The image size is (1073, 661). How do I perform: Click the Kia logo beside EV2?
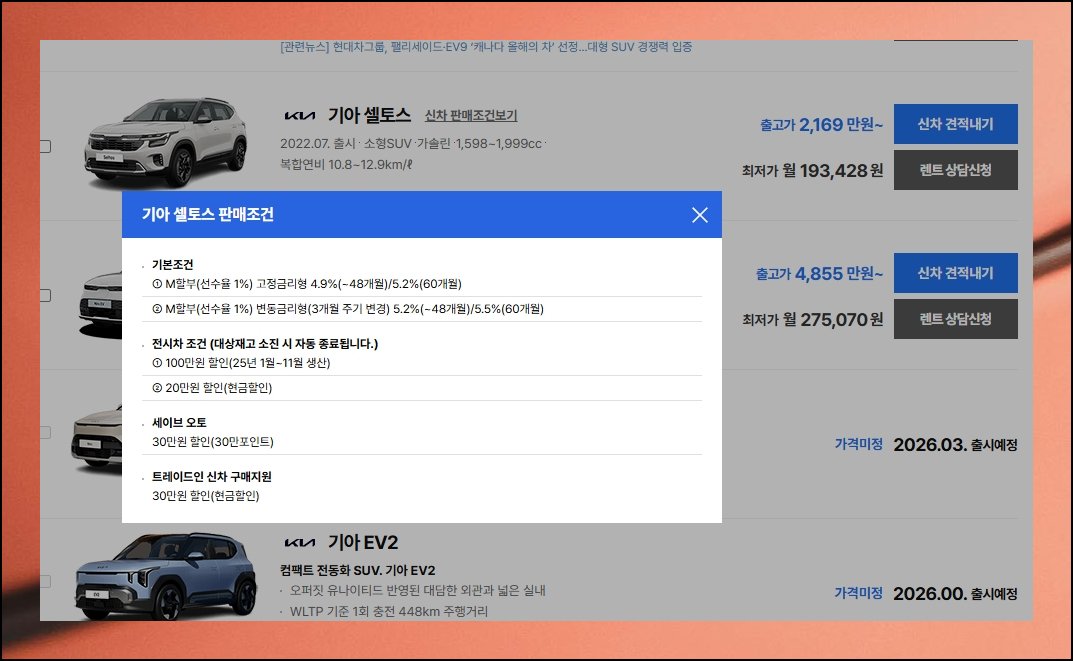[300, 543]
